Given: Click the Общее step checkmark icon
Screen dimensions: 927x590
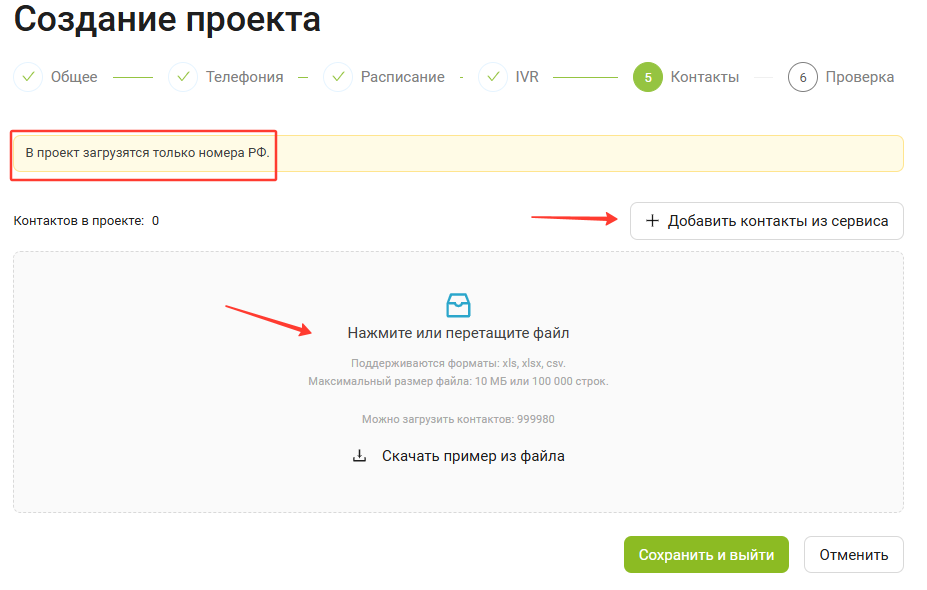Looking at the screenshot, I should point(28,77).
